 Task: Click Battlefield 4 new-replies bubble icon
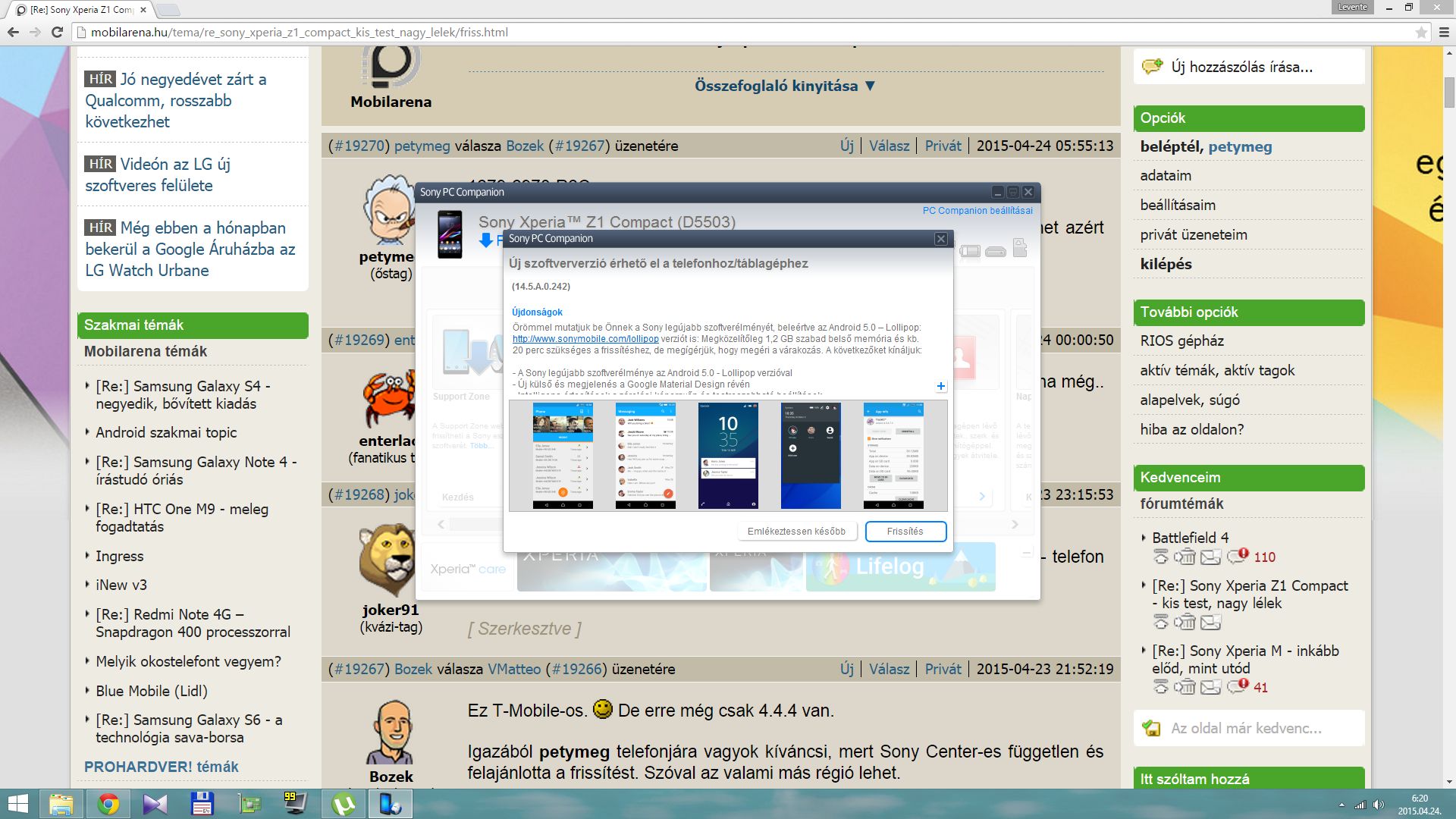coord(1237,557)
